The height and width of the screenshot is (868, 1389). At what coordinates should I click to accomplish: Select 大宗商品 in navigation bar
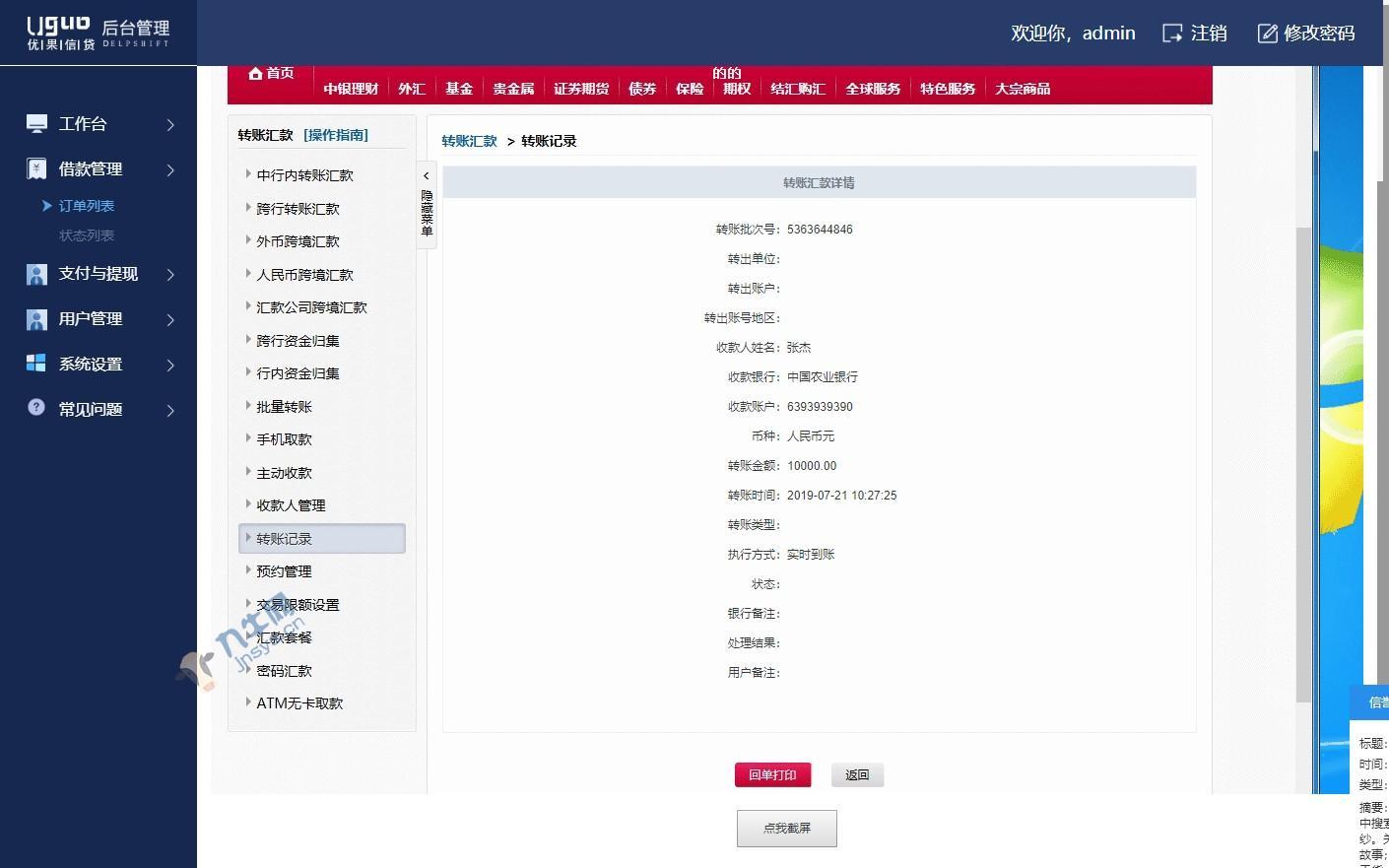1023,89
